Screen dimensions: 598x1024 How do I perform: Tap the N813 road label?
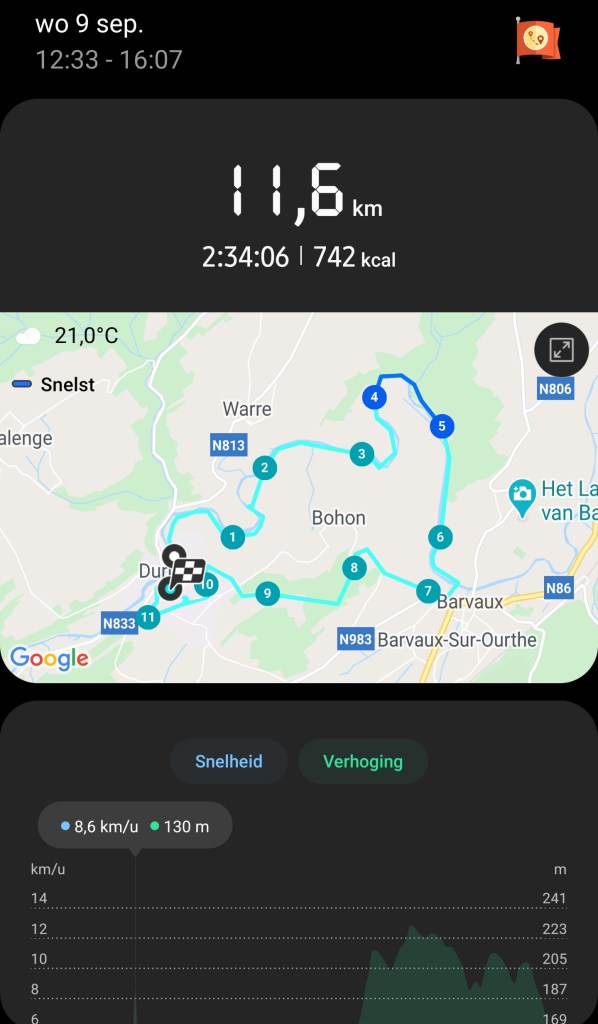(228, 445)
